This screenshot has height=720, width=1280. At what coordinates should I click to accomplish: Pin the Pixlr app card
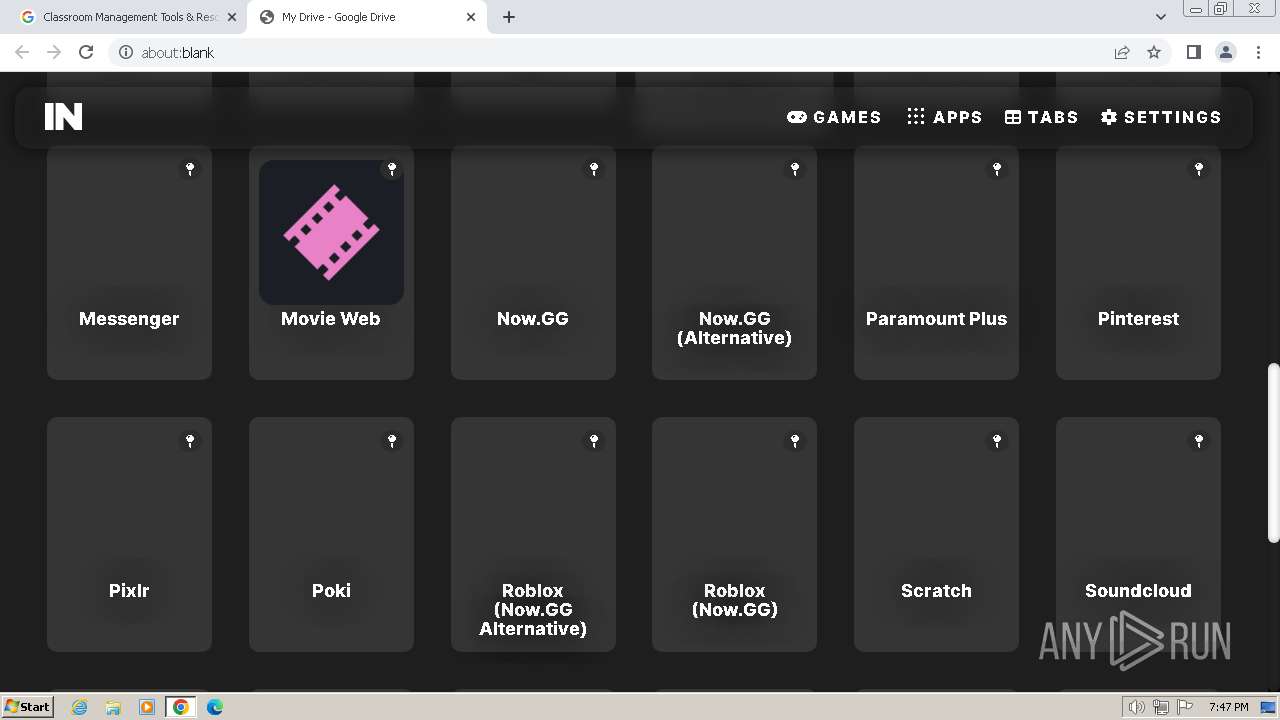[x=190, y=441]
